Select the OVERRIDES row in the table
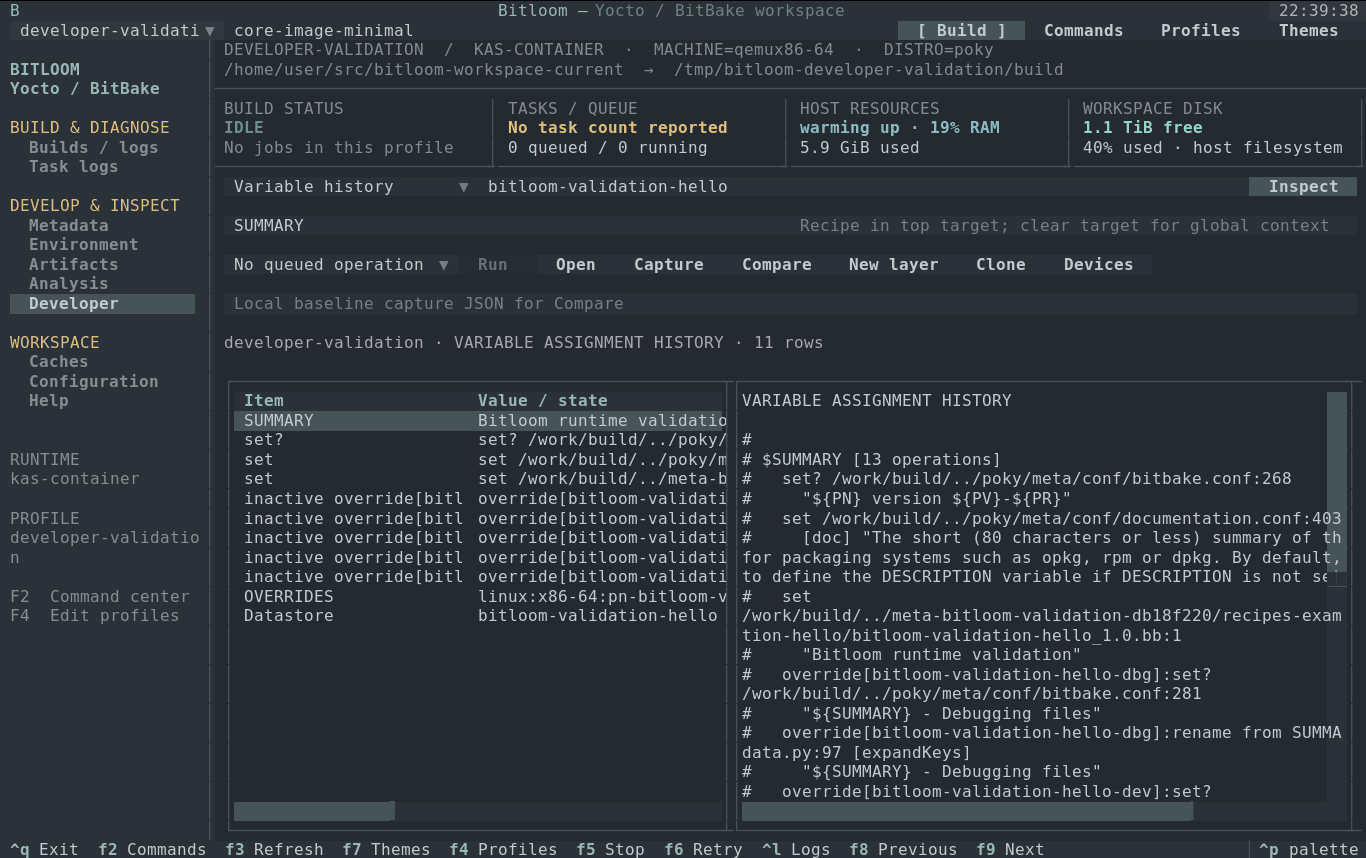The height and width of the screenshot is (858, 1366). (x=478, y=596)
